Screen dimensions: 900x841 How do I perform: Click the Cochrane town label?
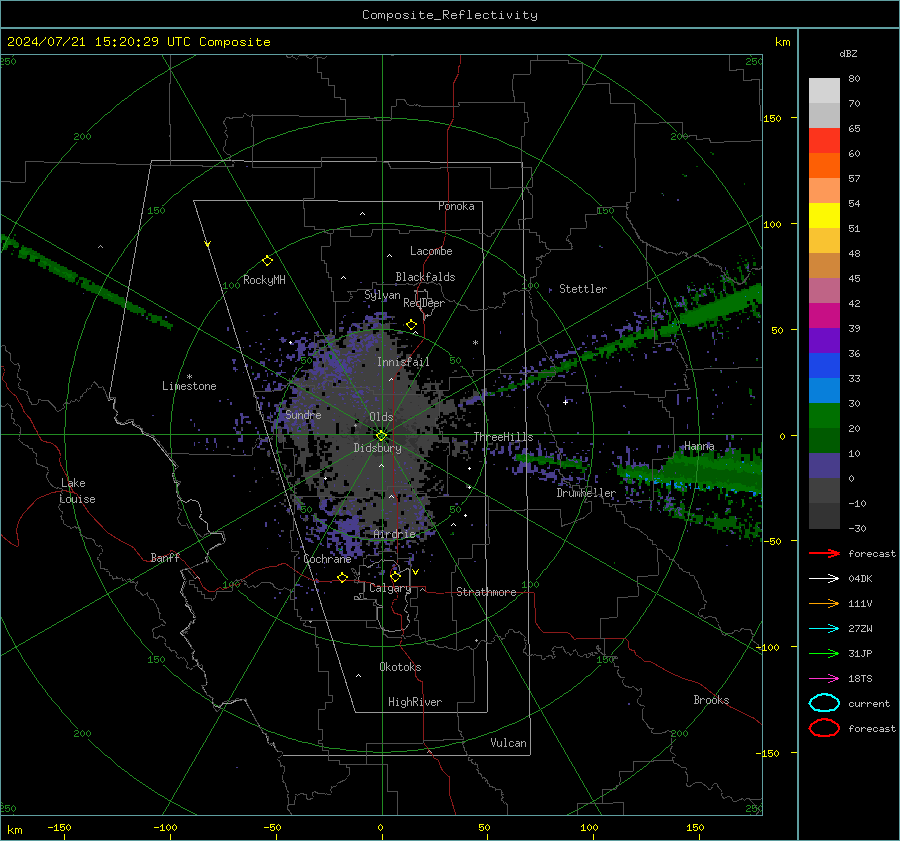327,559
